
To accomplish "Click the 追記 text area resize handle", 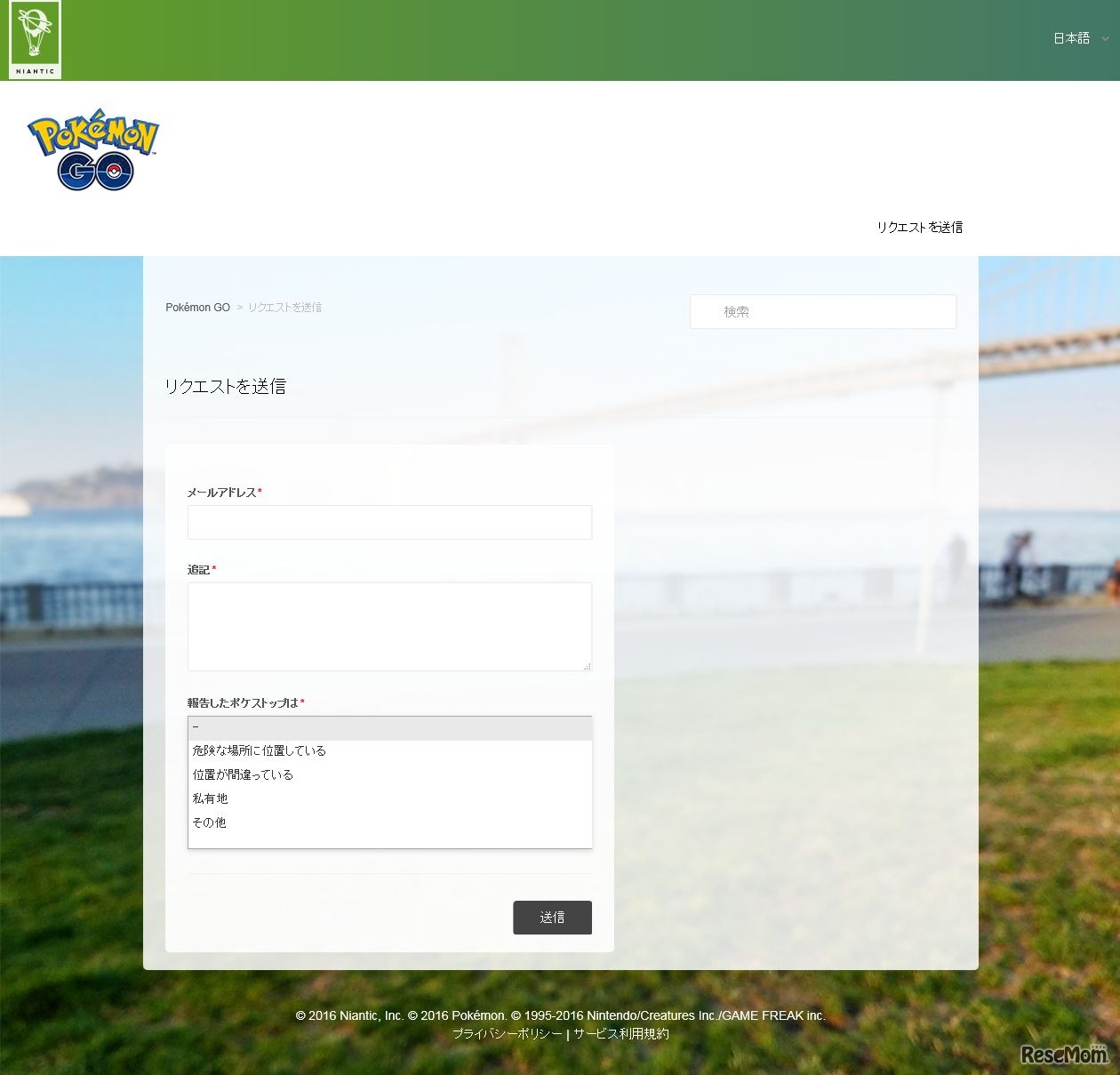I will (587, 666).
